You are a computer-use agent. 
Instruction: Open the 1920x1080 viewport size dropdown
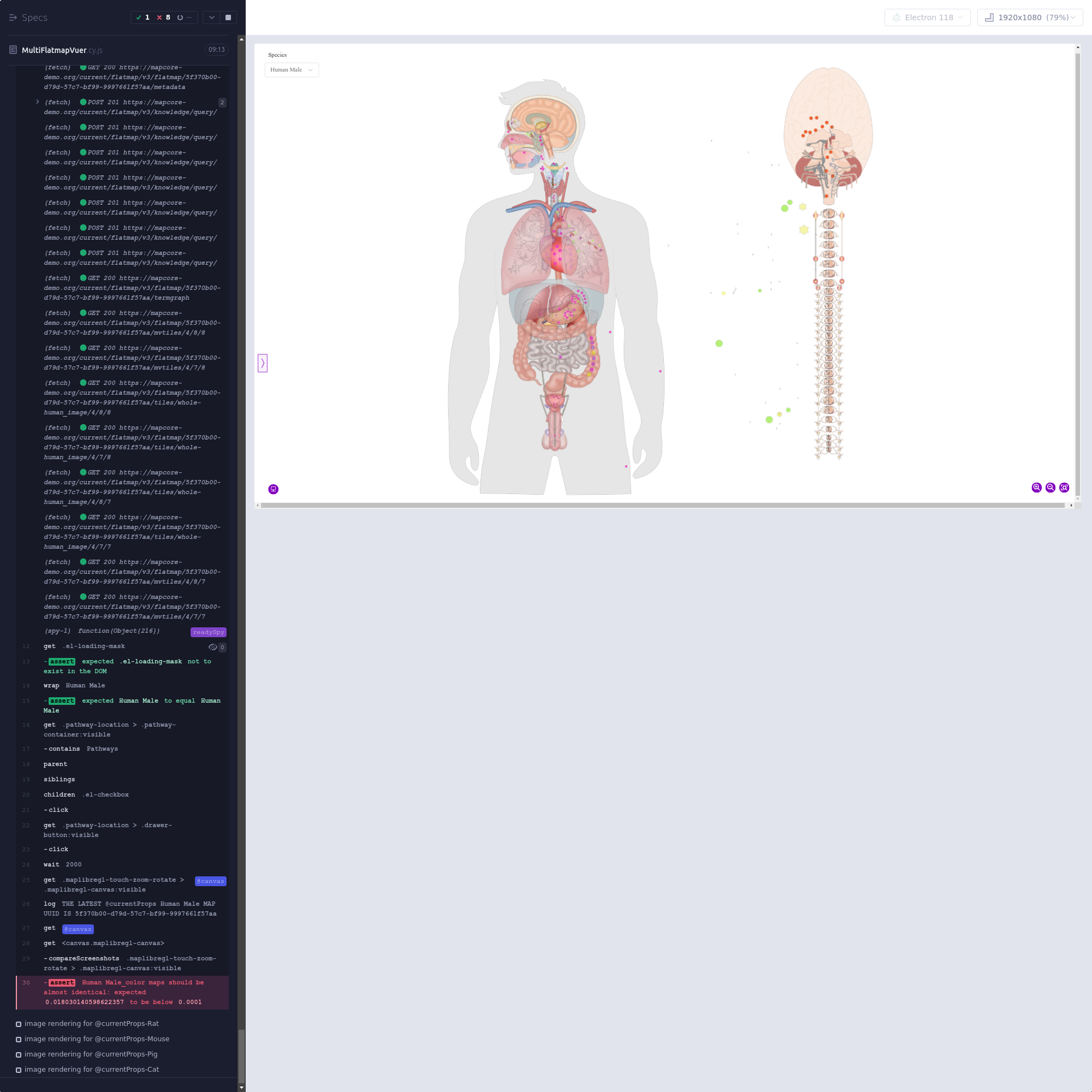1029,17
